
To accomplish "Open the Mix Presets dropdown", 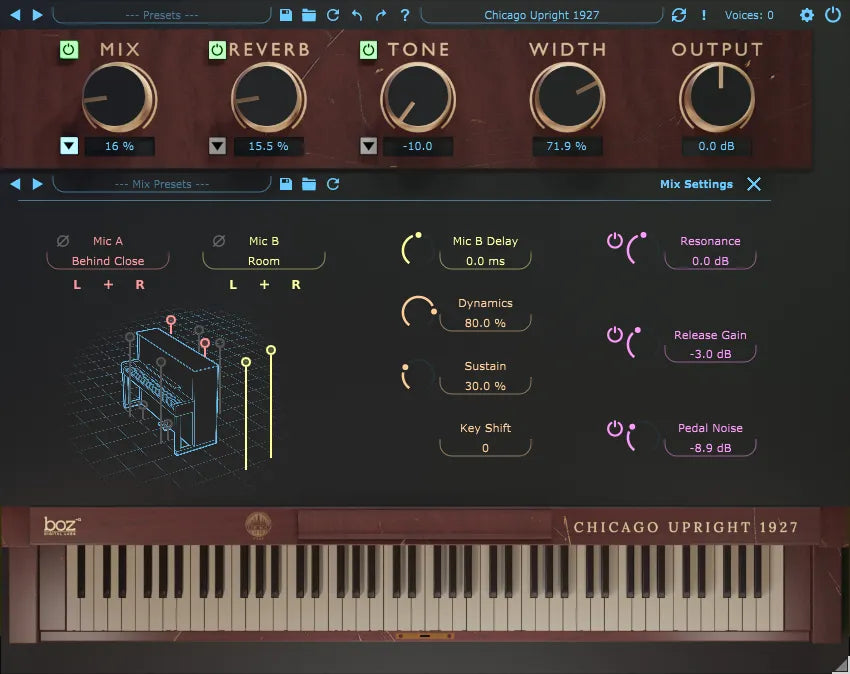I will [160, 184].
